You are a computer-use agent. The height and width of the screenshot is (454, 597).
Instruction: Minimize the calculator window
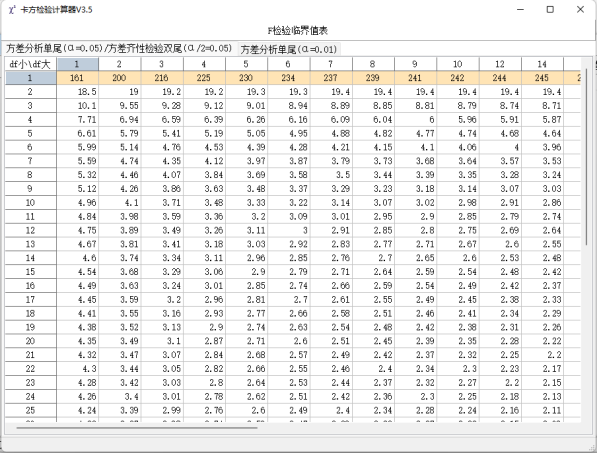click(520, 10)
